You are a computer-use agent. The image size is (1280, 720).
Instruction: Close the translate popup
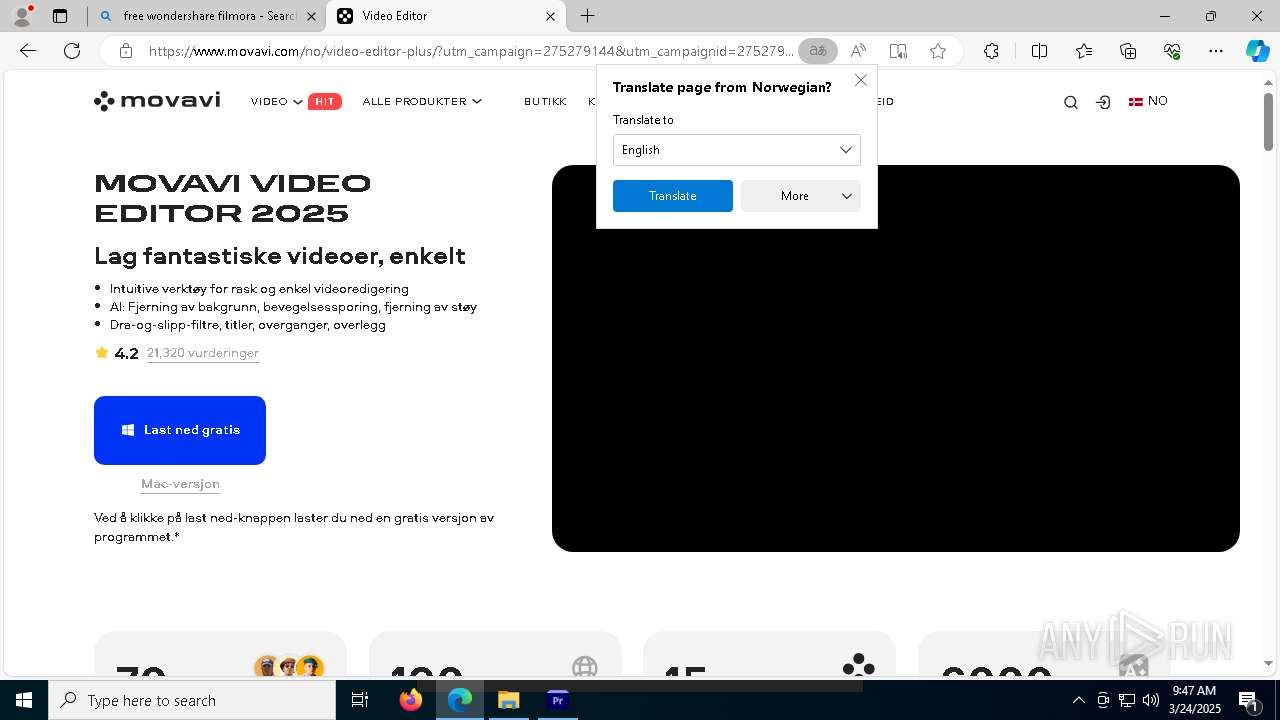(861, 80)
